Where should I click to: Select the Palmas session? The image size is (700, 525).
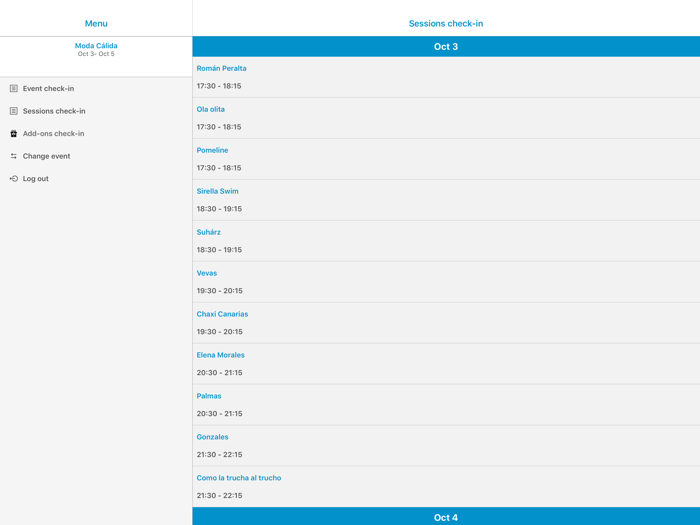click(446, 405)
